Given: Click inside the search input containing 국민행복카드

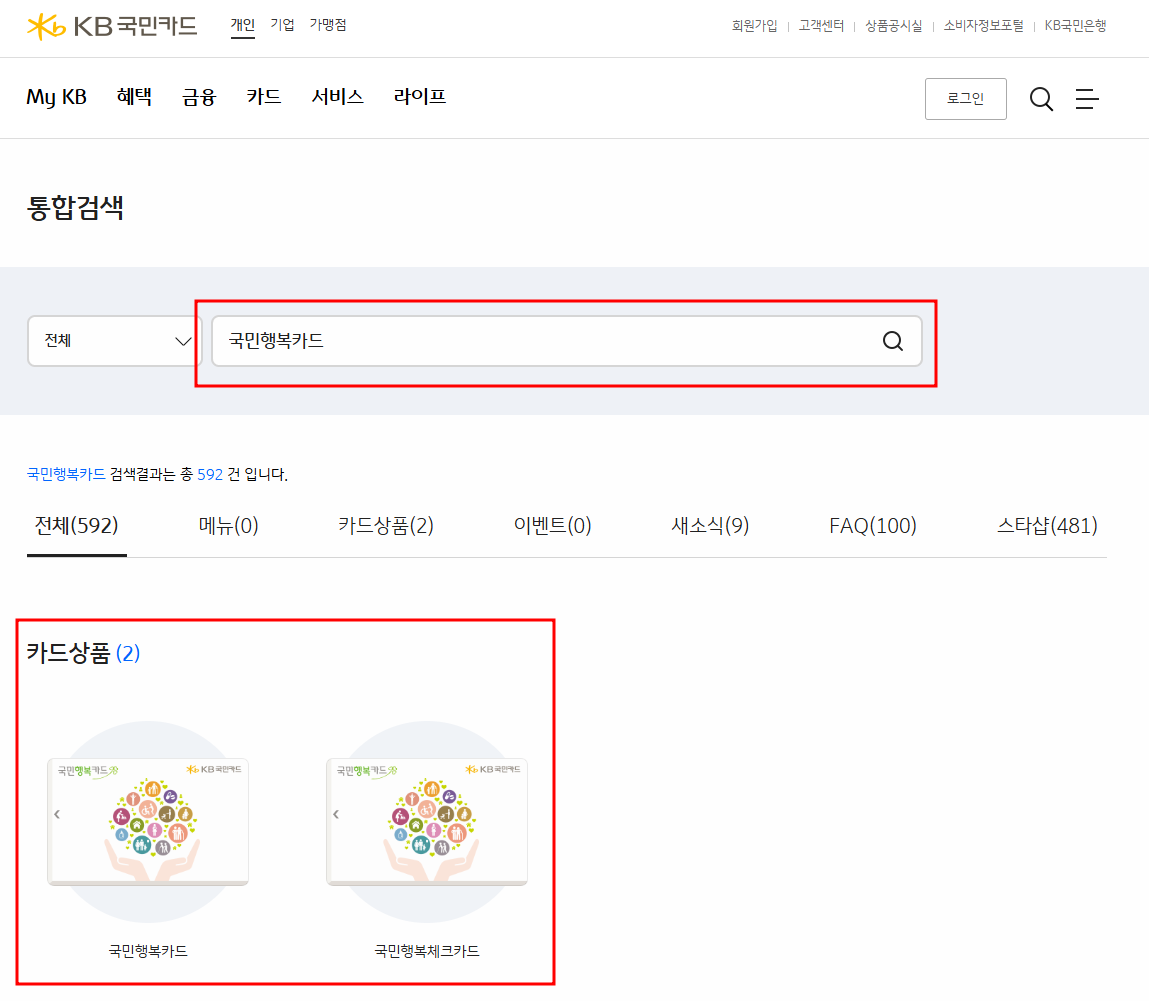Looking at the screenshot, I should [500, 341].
